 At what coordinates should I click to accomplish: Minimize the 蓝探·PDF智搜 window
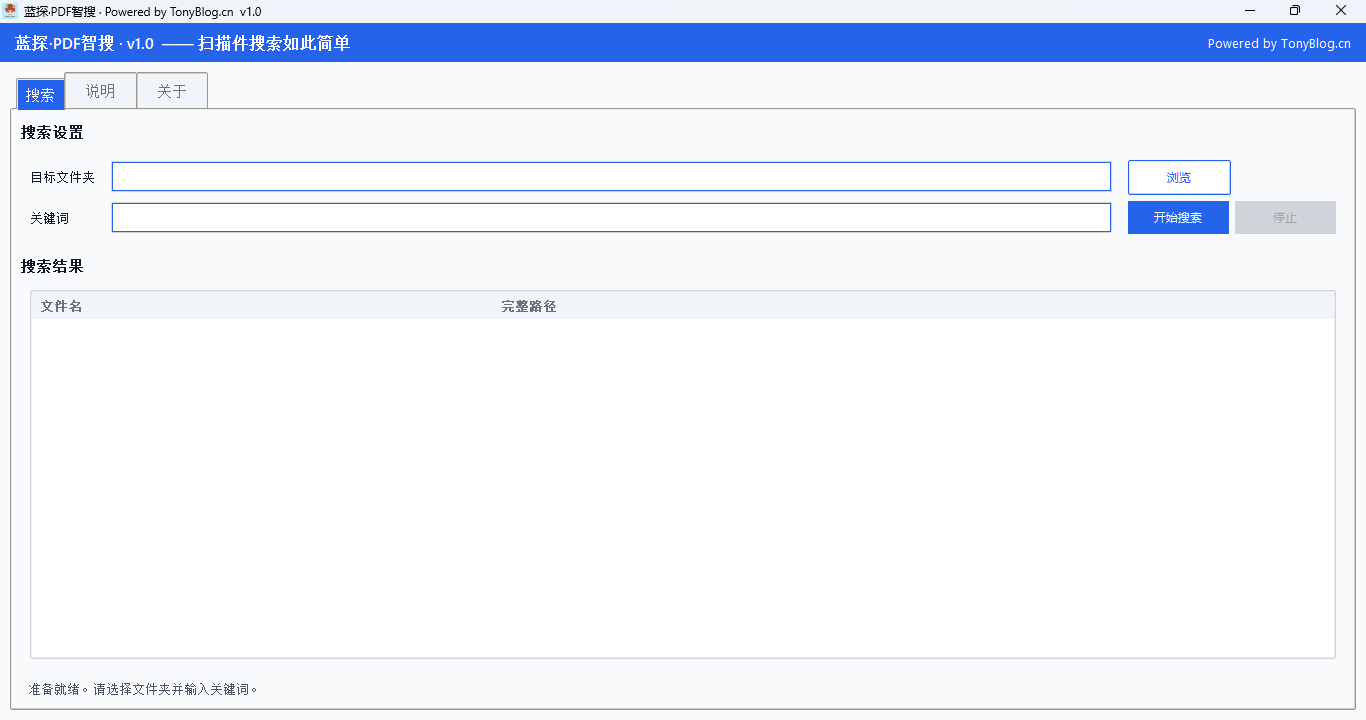[1250, 11]
